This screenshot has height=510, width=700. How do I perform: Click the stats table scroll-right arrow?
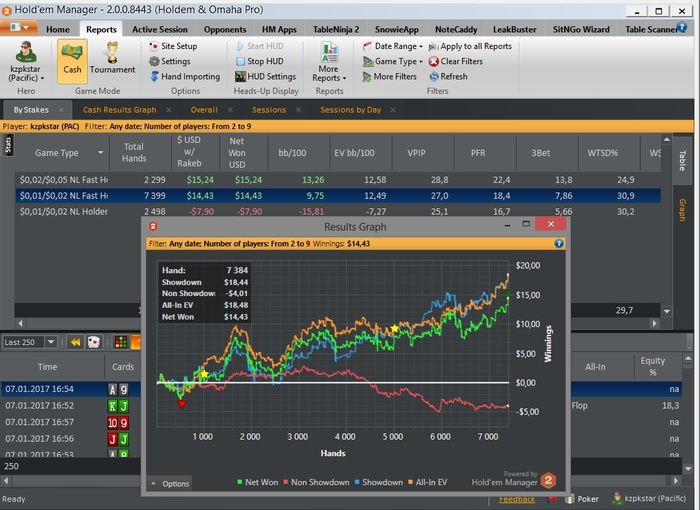(x=655, y=323)
